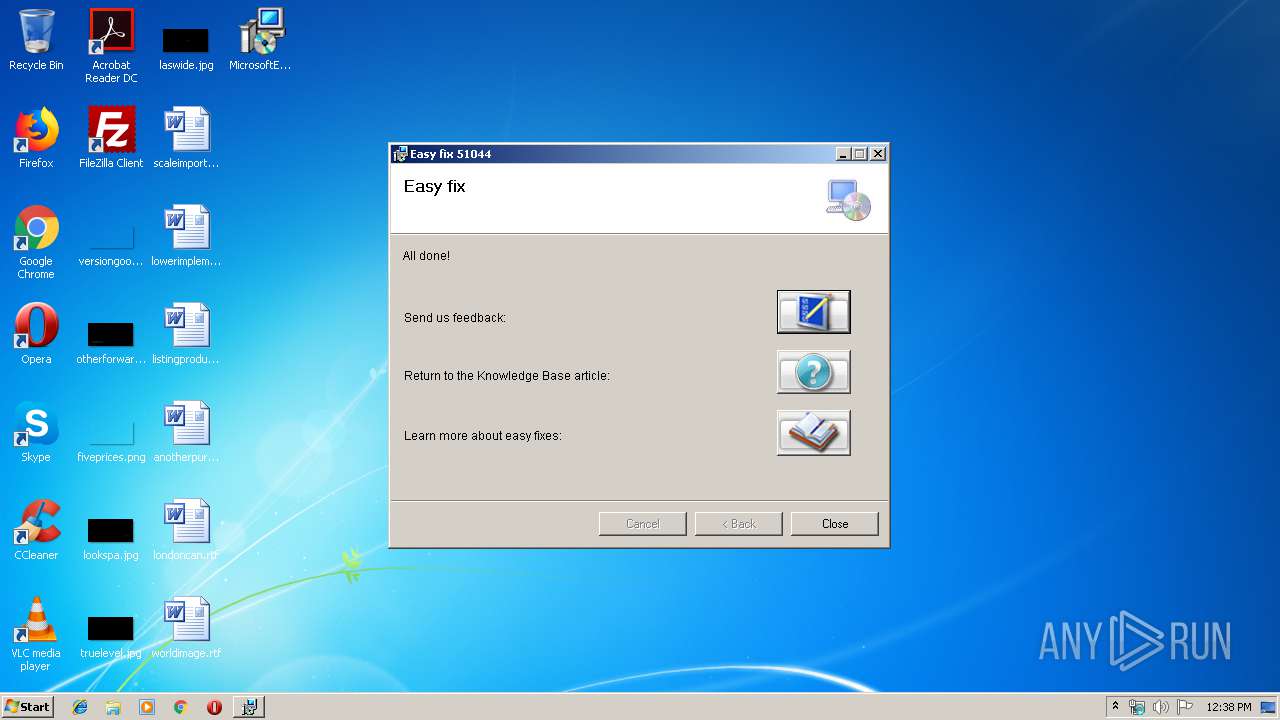The width and height of the screenshot is (1280, 720).
Task: Select the Skype desktop shortcut
Action: pos(36,432)
